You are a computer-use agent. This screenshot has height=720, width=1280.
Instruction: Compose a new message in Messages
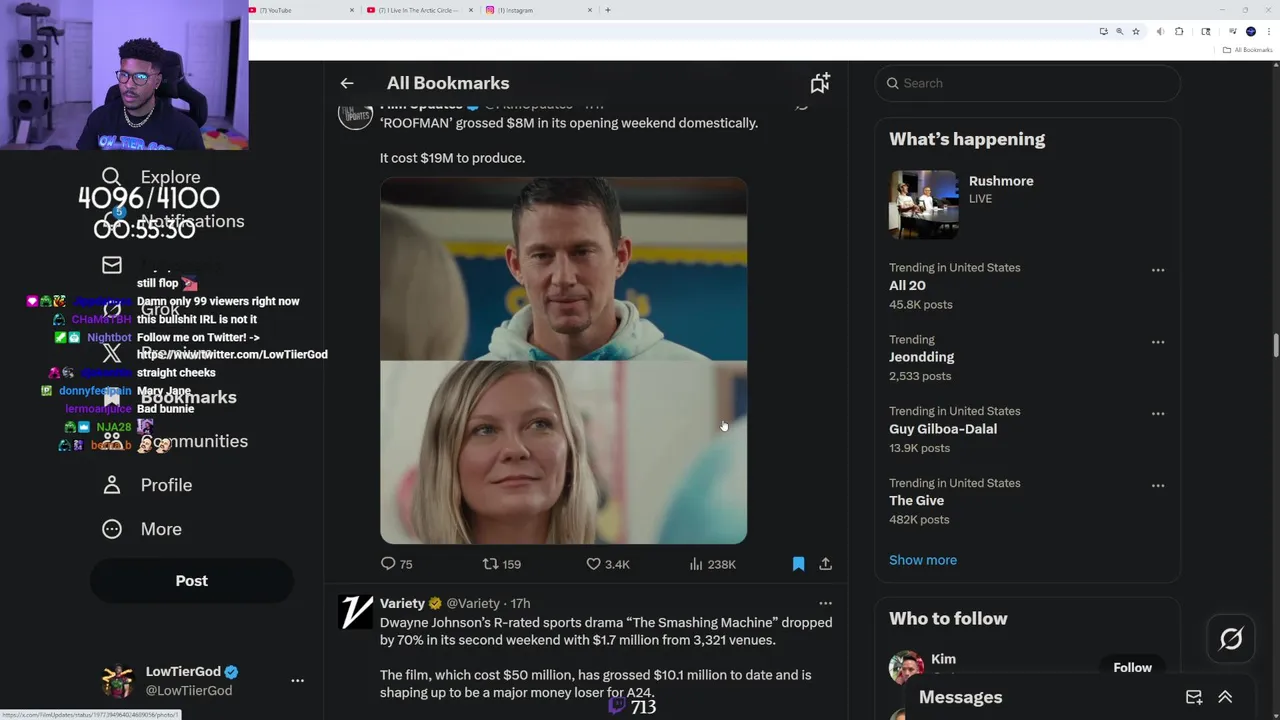tap(1194, 697)
